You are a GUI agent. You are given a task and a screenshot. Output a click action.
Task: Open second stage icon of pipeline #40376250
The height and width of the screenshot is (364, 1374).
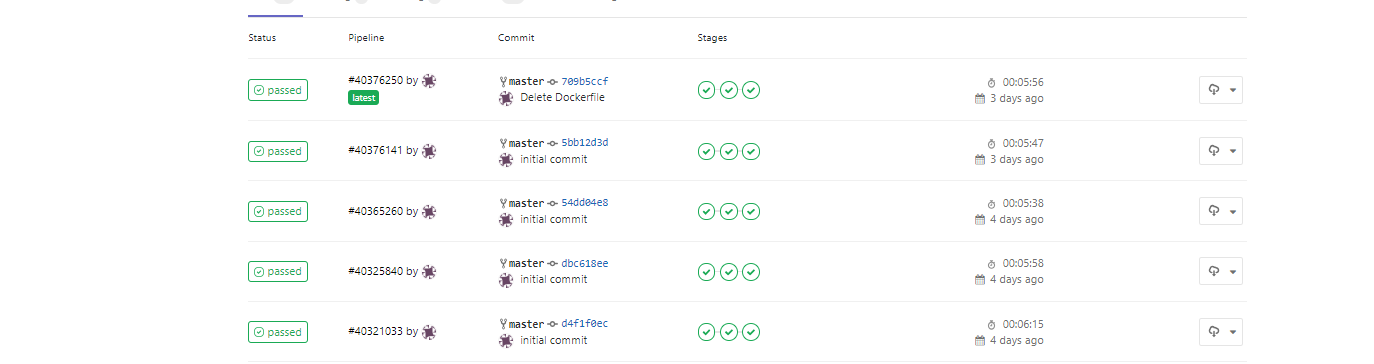tap(729, 90)
